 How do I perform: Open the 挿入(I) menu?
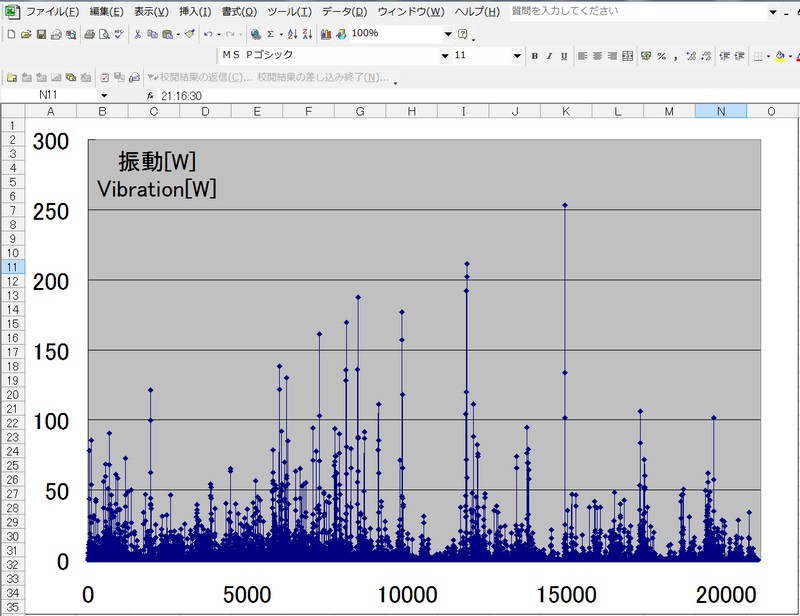point(195,11)
